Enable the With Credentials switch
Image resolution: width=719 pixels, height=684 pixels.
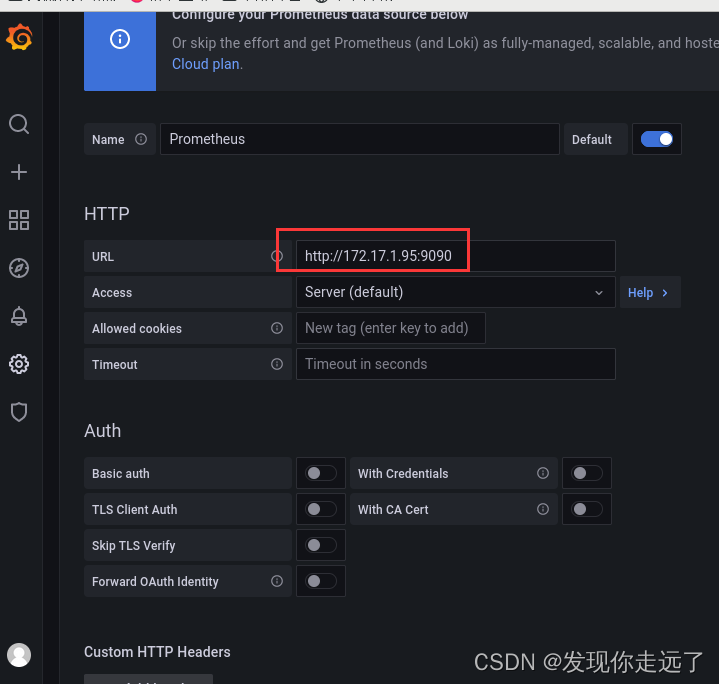coord(587,473)
